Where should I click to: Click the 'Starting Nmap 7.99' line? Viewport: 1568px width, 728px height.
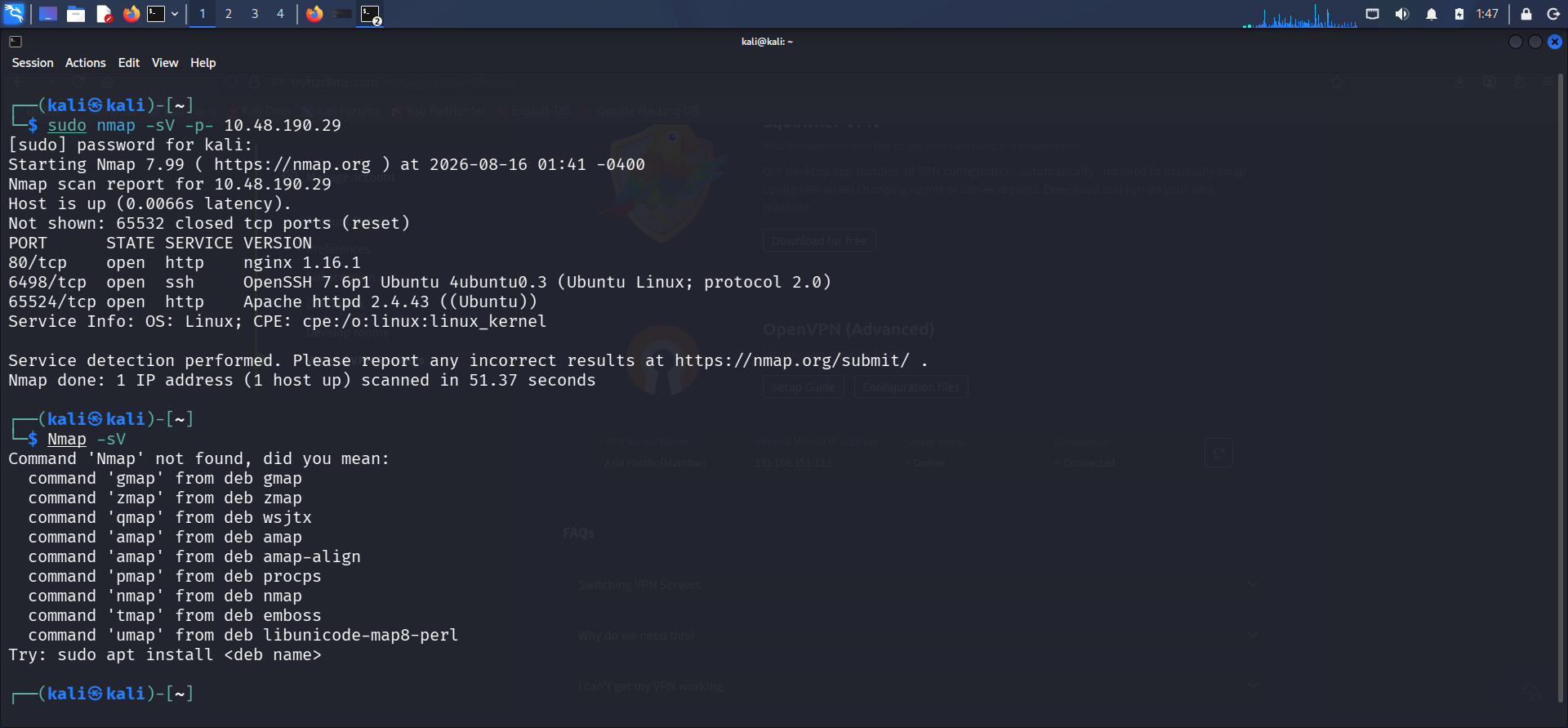(x=327, y=164)
